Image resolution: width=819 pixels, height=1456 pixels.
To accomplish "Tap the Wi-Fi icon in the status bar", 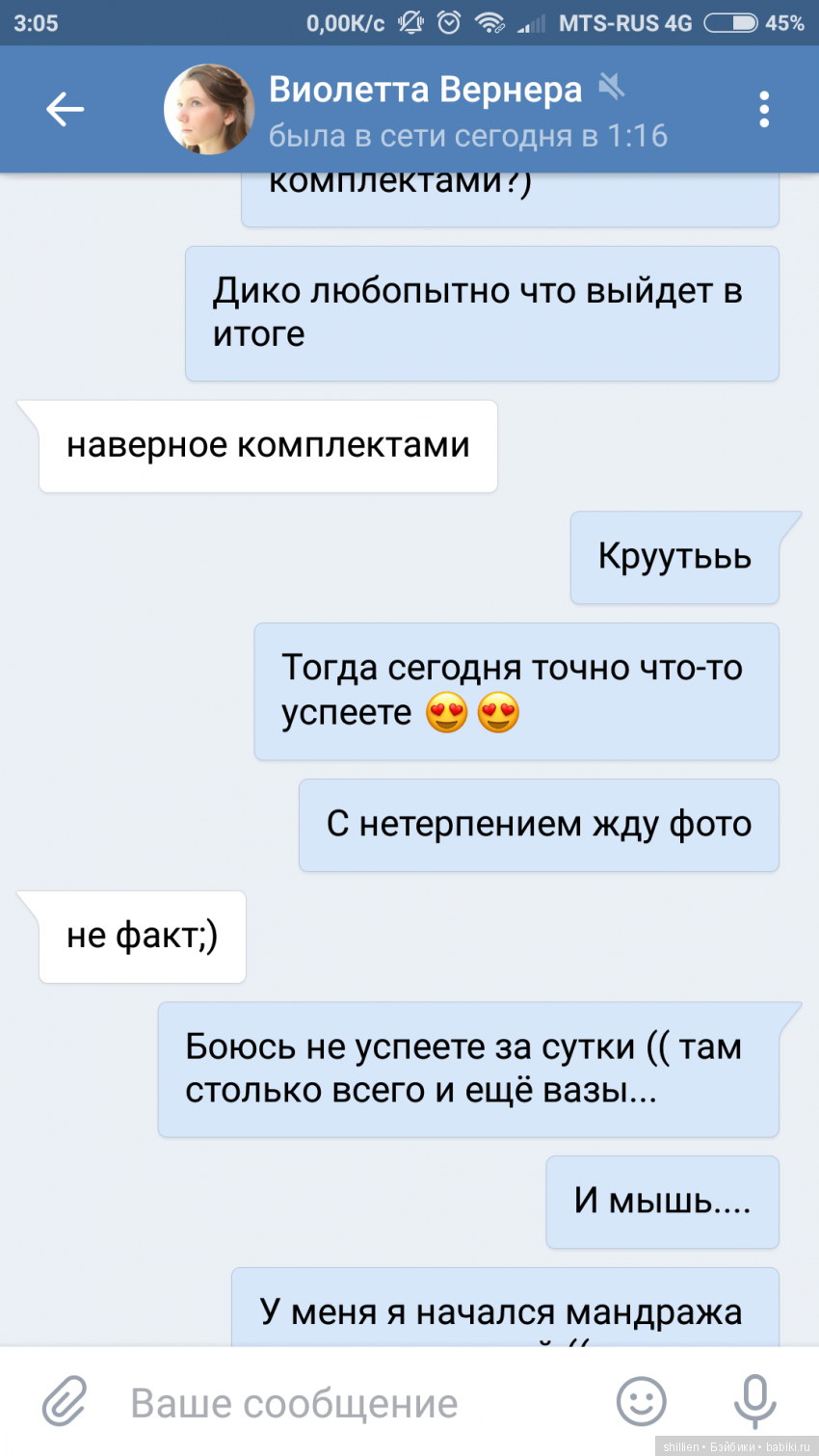I will click(x=489, y=22).
